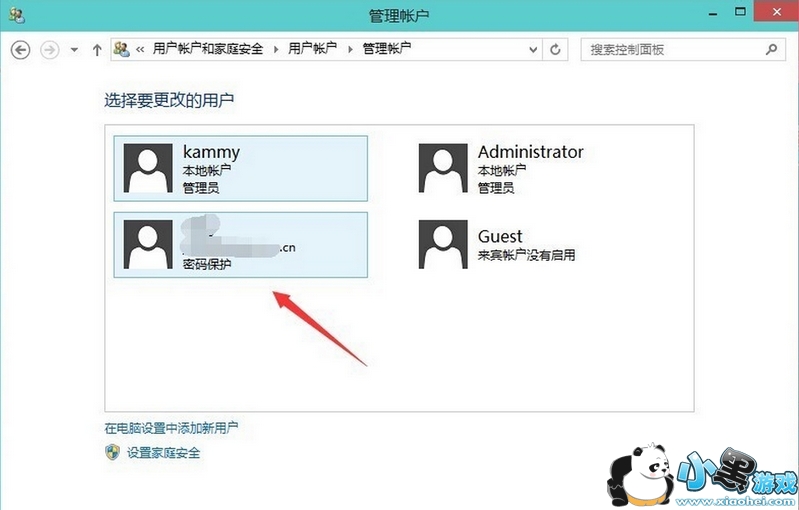
Task: Close the 管理帐户 window
Action: point(776,12)
